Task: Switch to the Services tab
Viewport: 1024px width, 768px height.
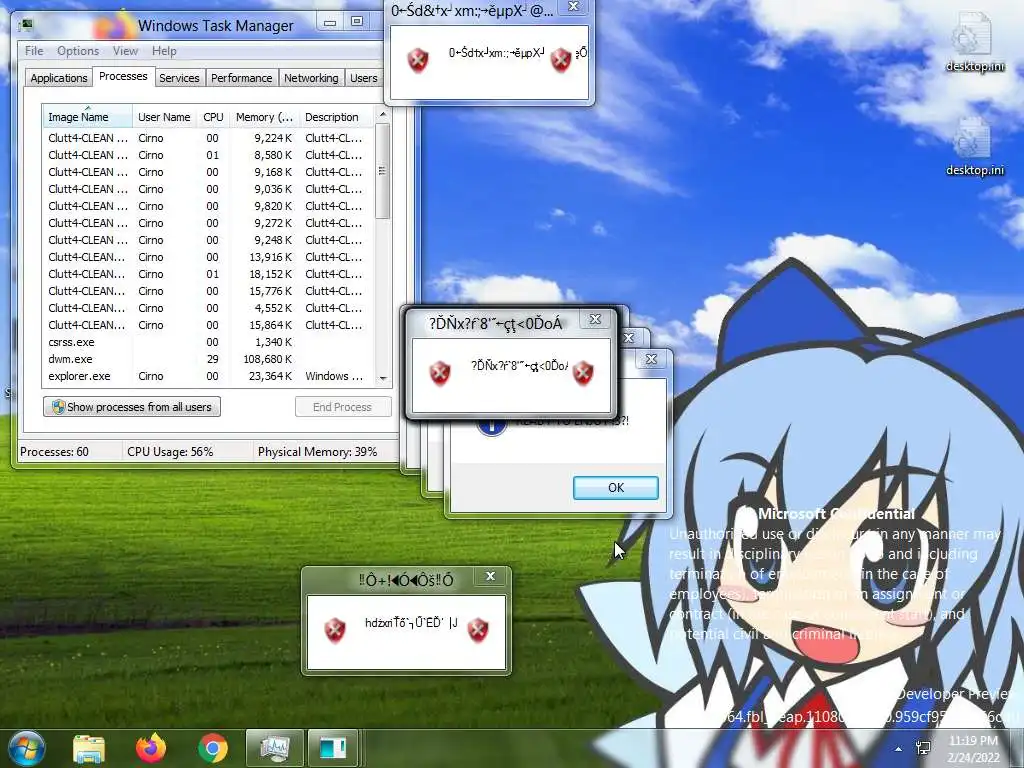Action: pyautogui.click(x=179, y=78)
